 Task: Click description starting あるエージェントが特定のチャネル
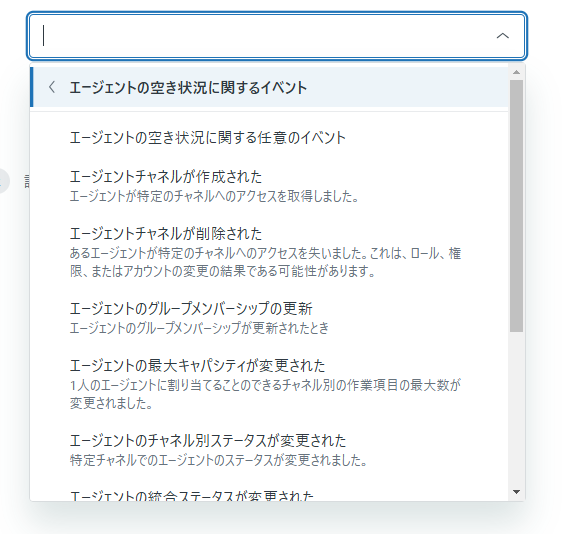[x=265, y=262]
